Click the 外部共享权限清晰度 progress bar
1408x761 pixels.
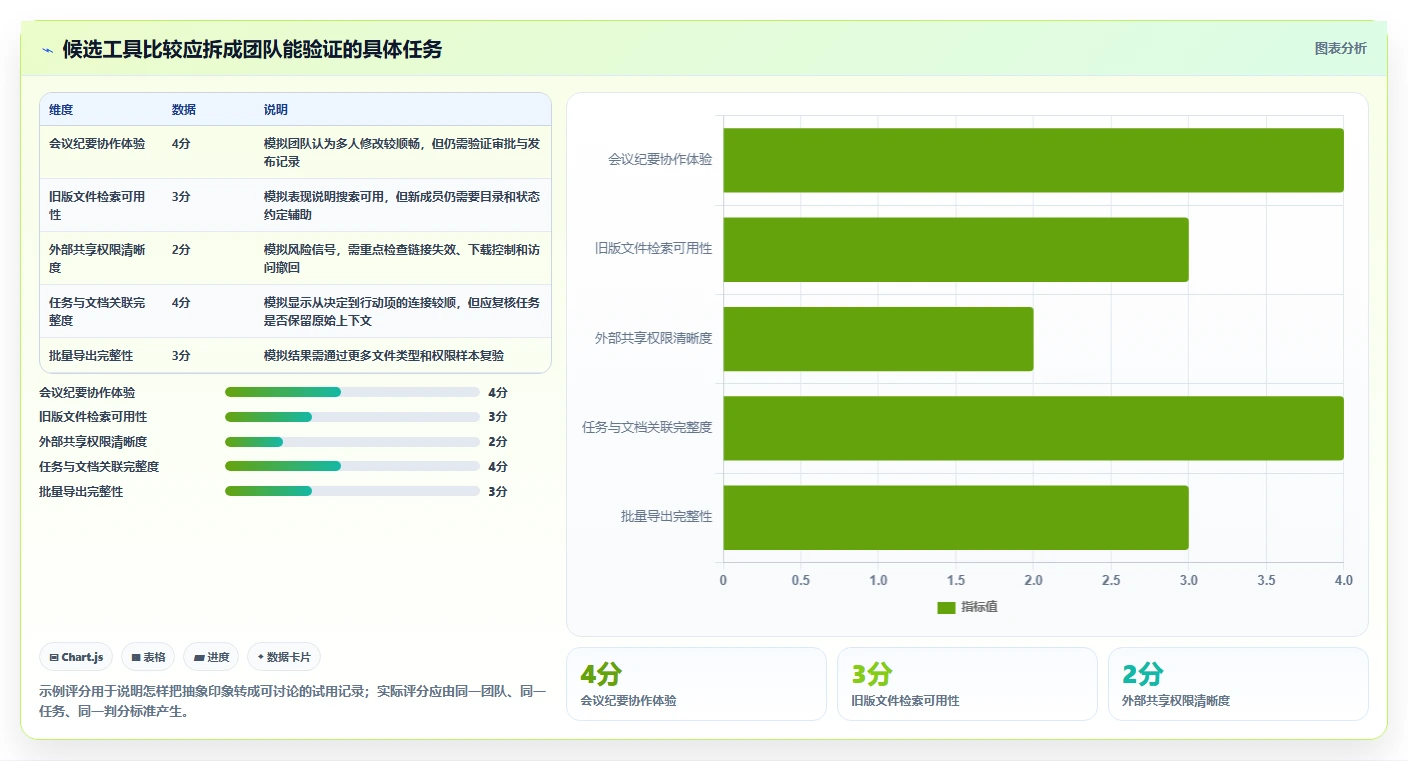click(352, 442)
